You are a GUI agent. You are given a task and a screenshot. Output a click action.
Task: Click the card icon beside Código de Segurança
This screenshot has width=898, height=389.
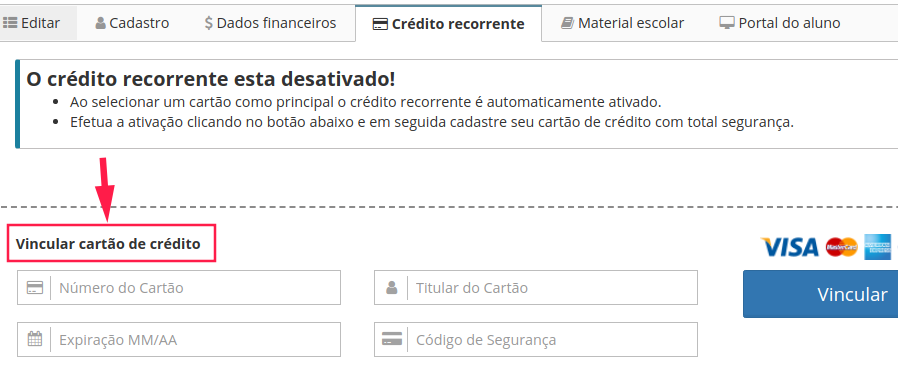tap(392, 339)
